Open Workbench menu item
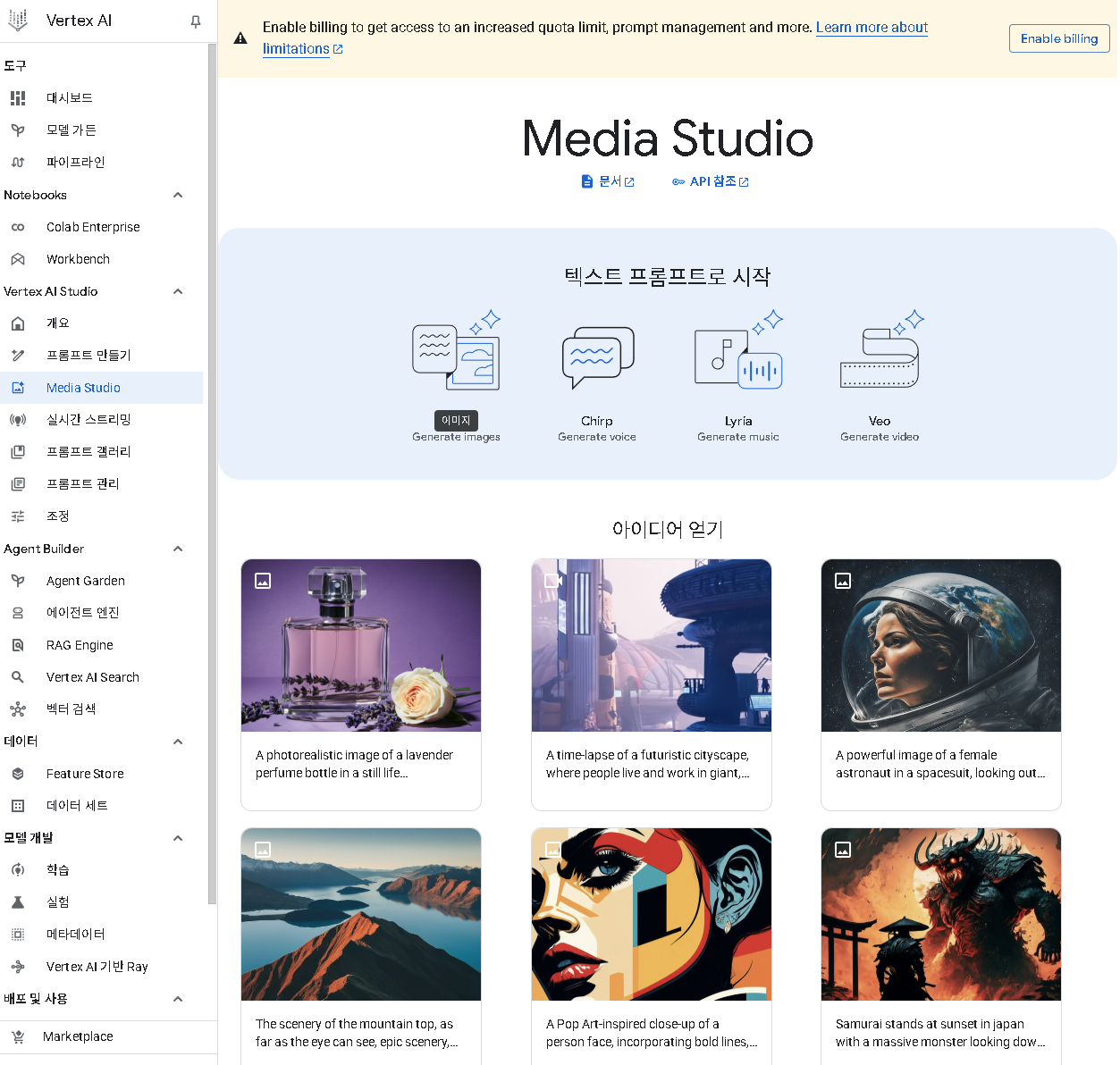Image resolution: width=1120 pixels, height=1065 pixels. pos(101,259)
